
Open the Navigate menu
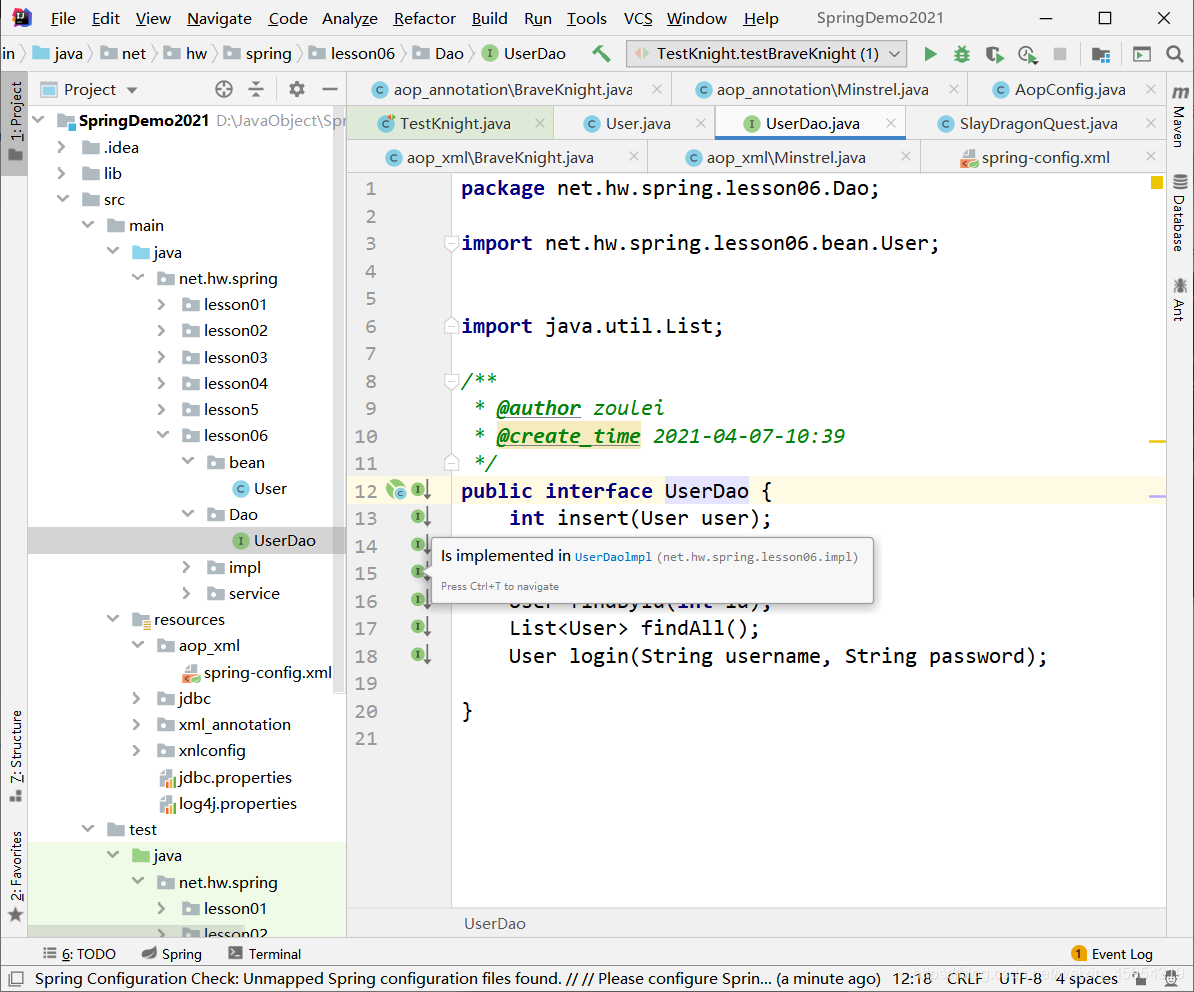pyautogui.click(x=219, y=18)
